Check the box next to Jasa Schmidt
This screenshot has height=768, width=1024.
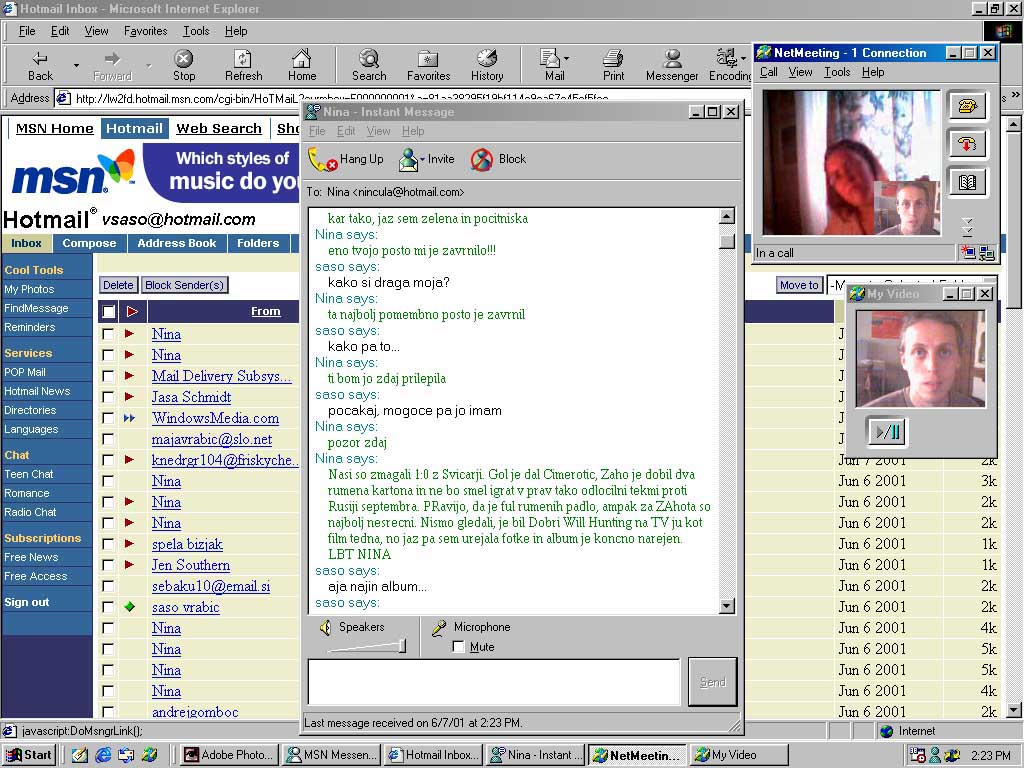pos(108,397)
